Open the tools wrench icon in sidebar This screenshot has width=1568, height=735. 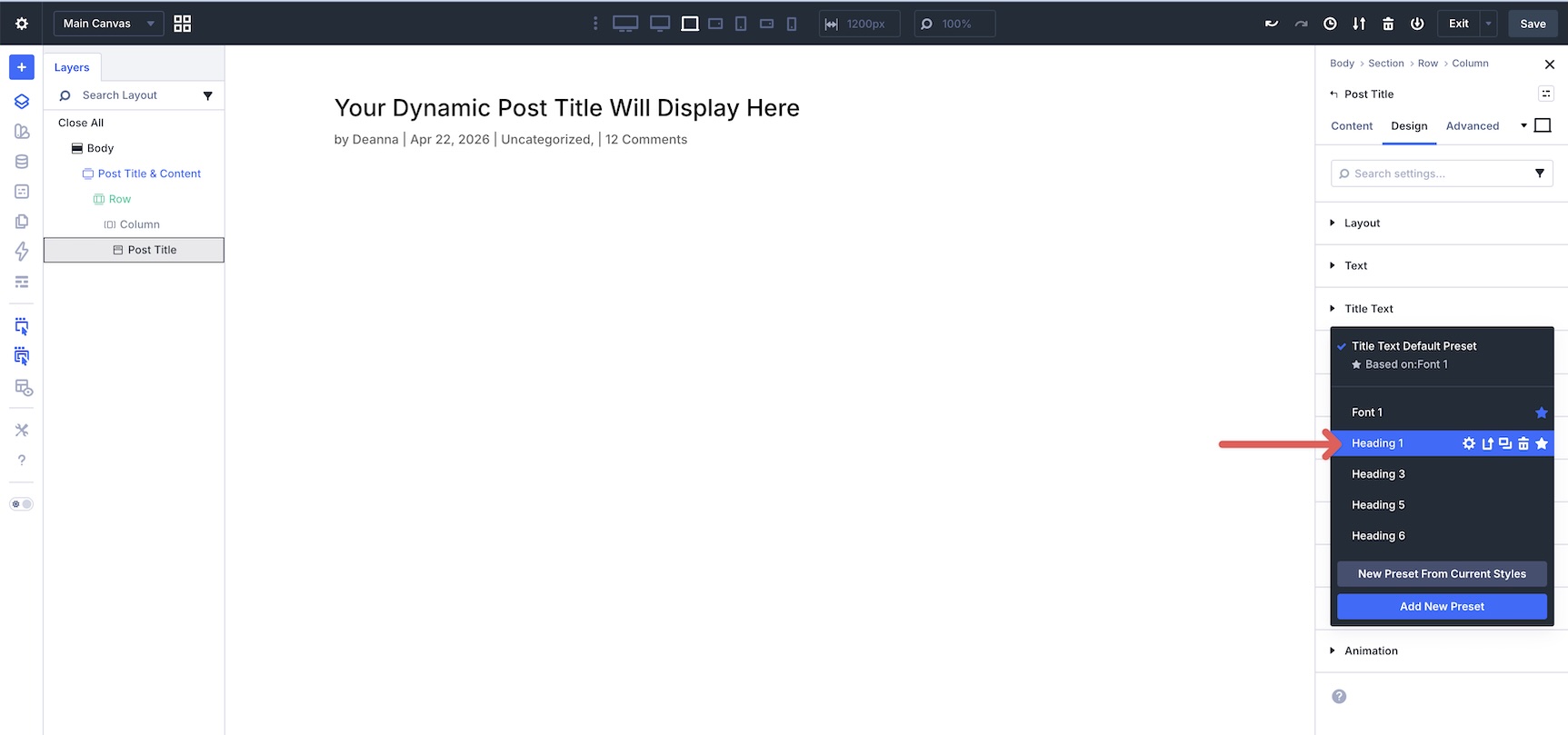pos(22,430)
